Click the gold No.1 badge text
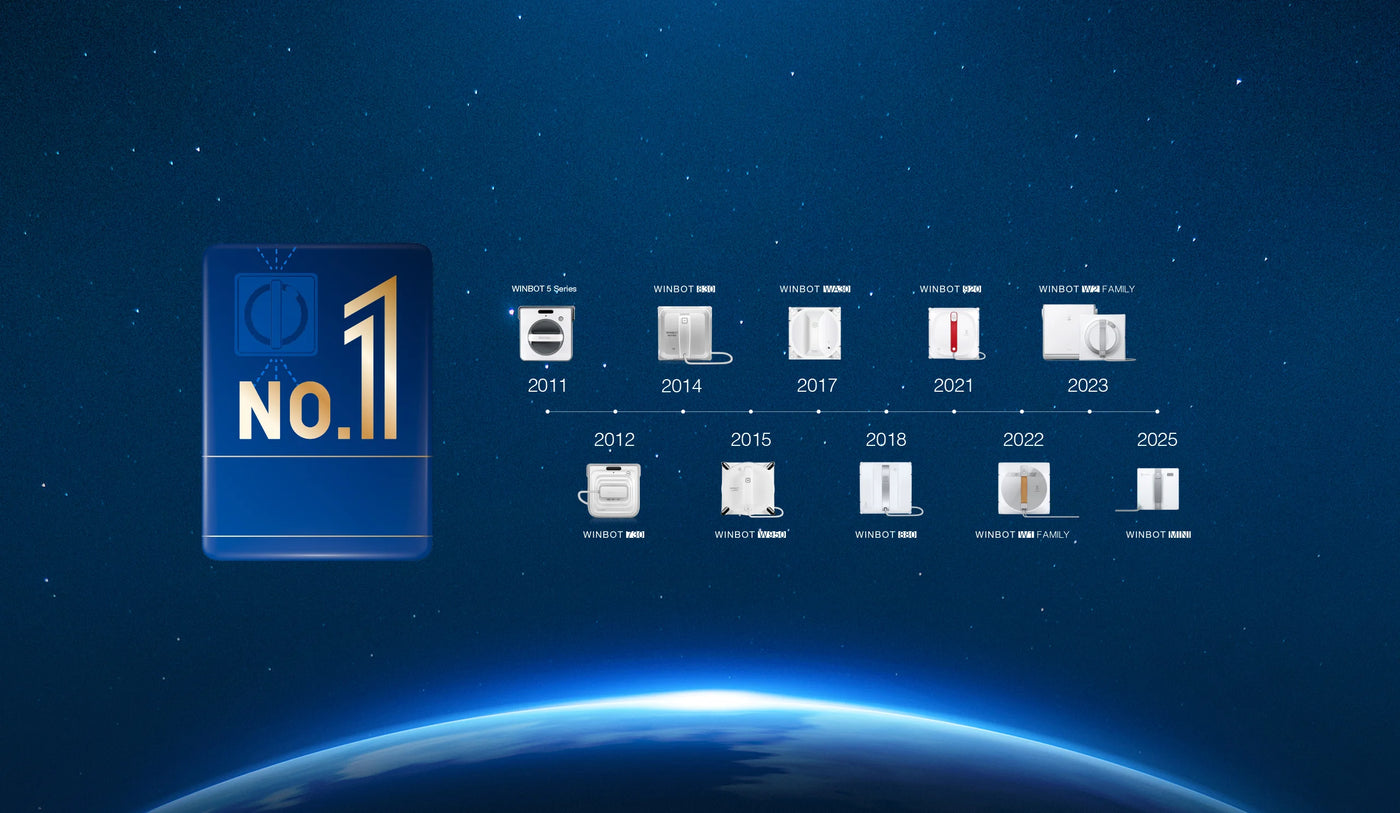Screen dimensions: 1400x813 coord(318,380)
